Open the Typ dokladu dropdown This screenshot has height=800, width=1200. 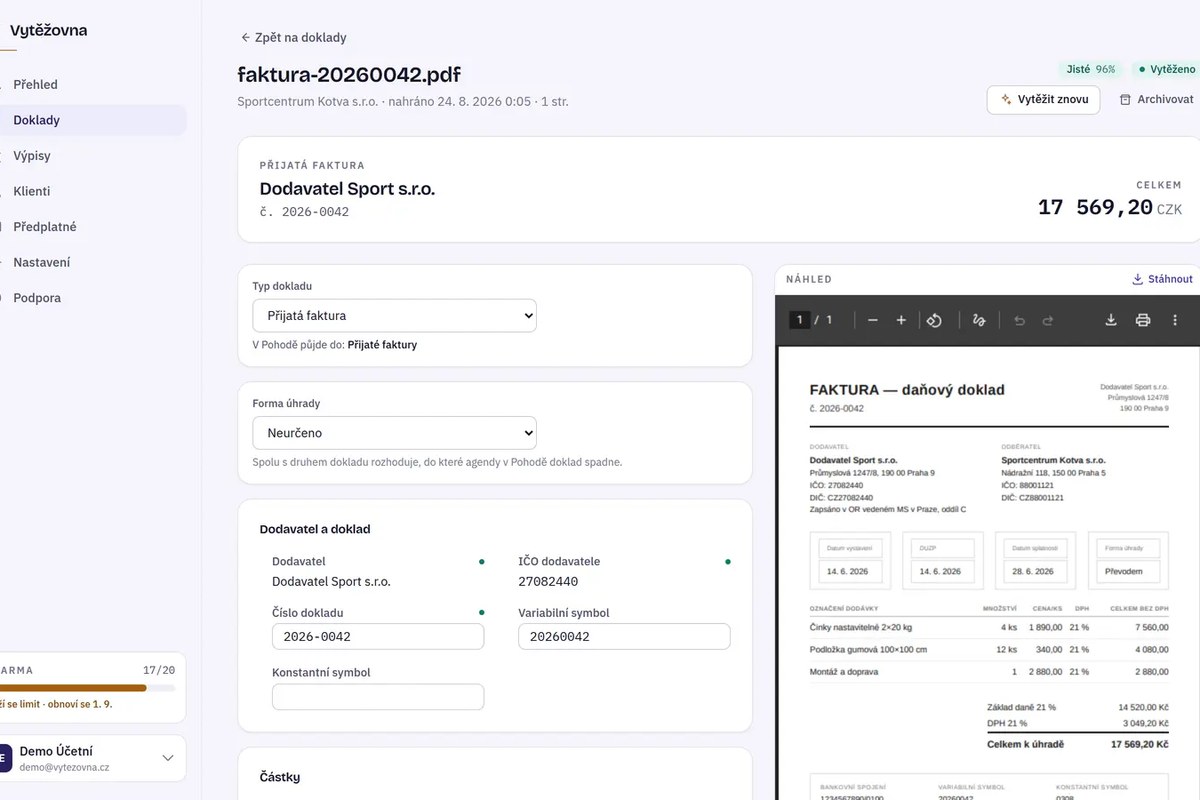click(x=394, y=315)
